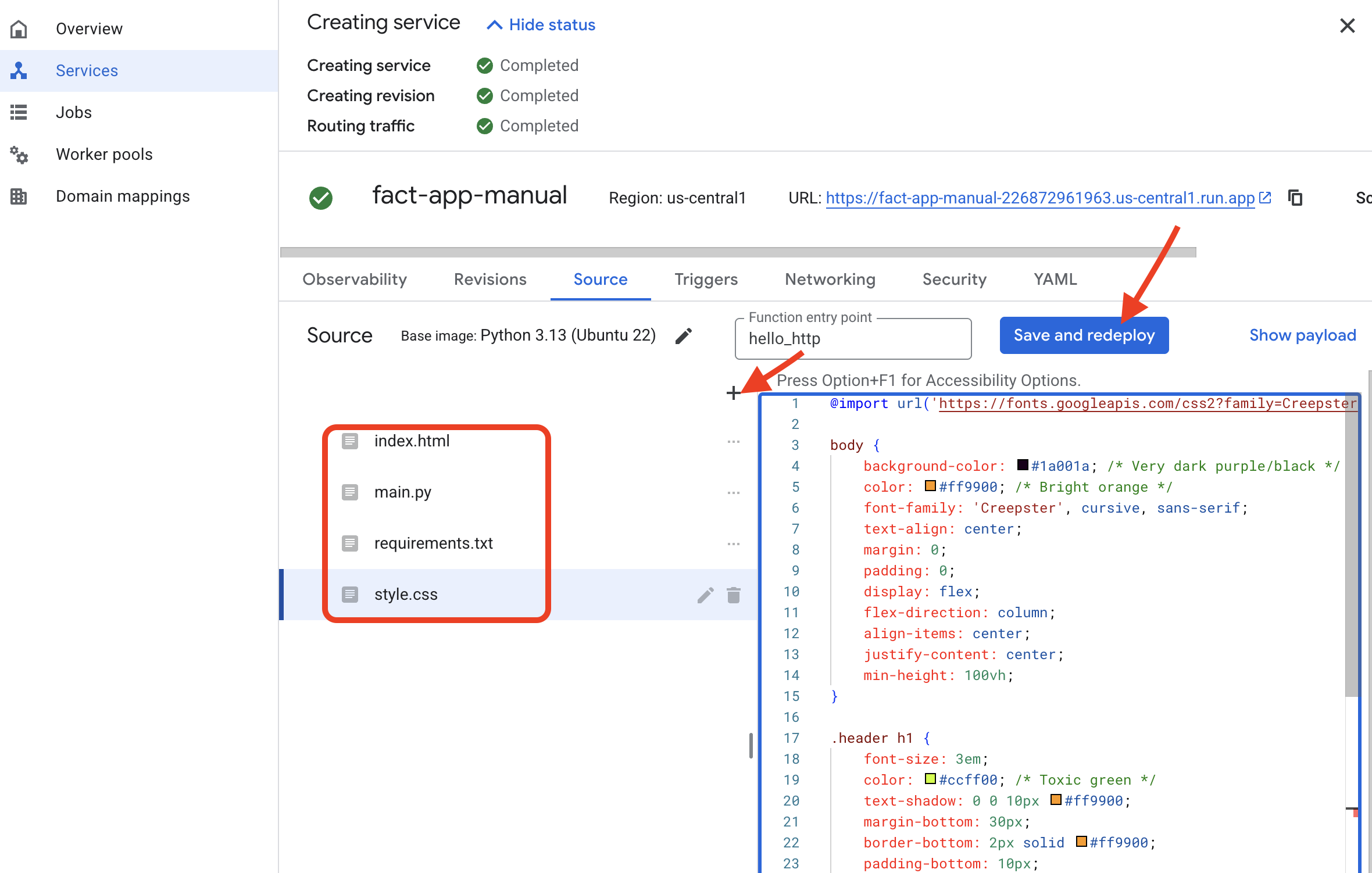This screenshot has width=1372, height=873.
Task: Click the #ff9900 color swatch on line 5
Action: pos(930,486)
